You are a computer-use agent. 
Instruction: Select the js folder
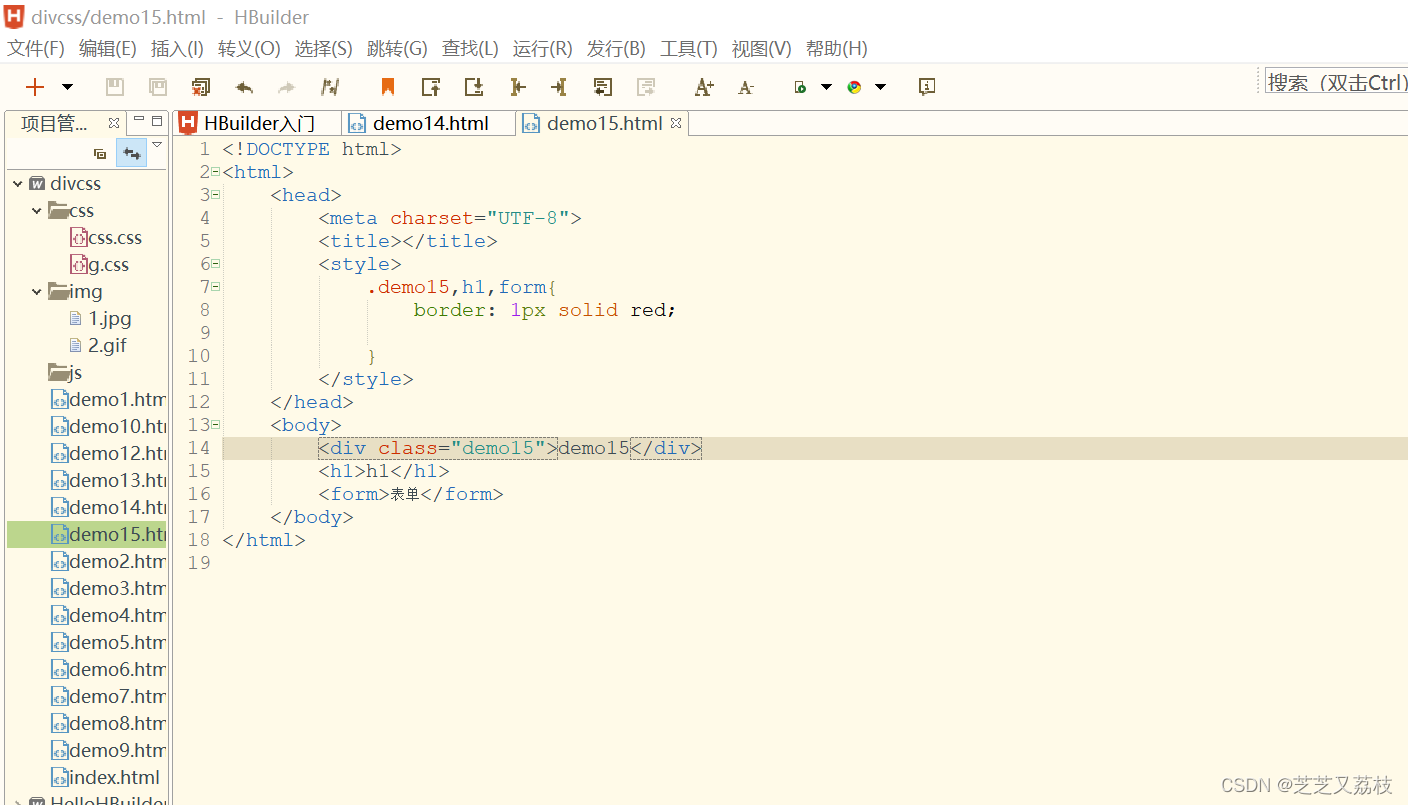(65, 373)
